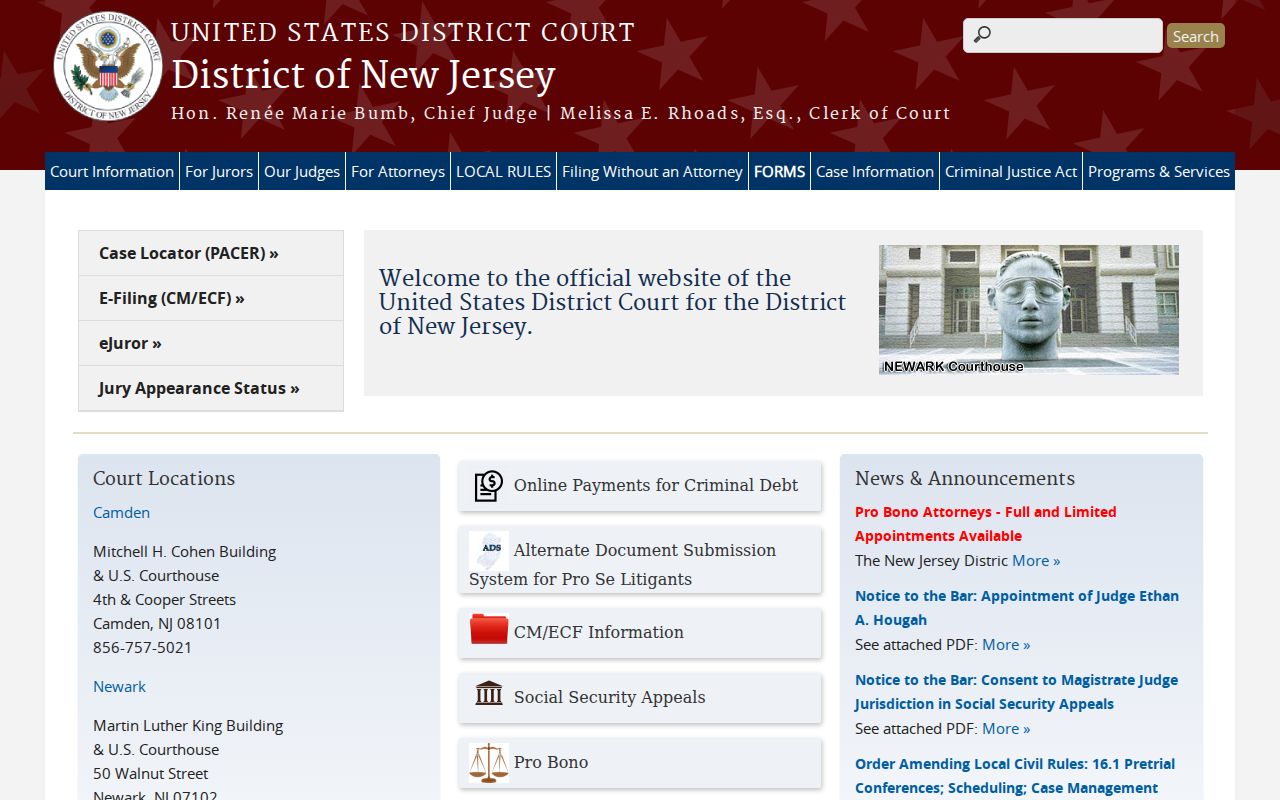Screen dimensions: 1280x800
Task: Open Online Payments for Criminal Debt
Action: point(640,486)
